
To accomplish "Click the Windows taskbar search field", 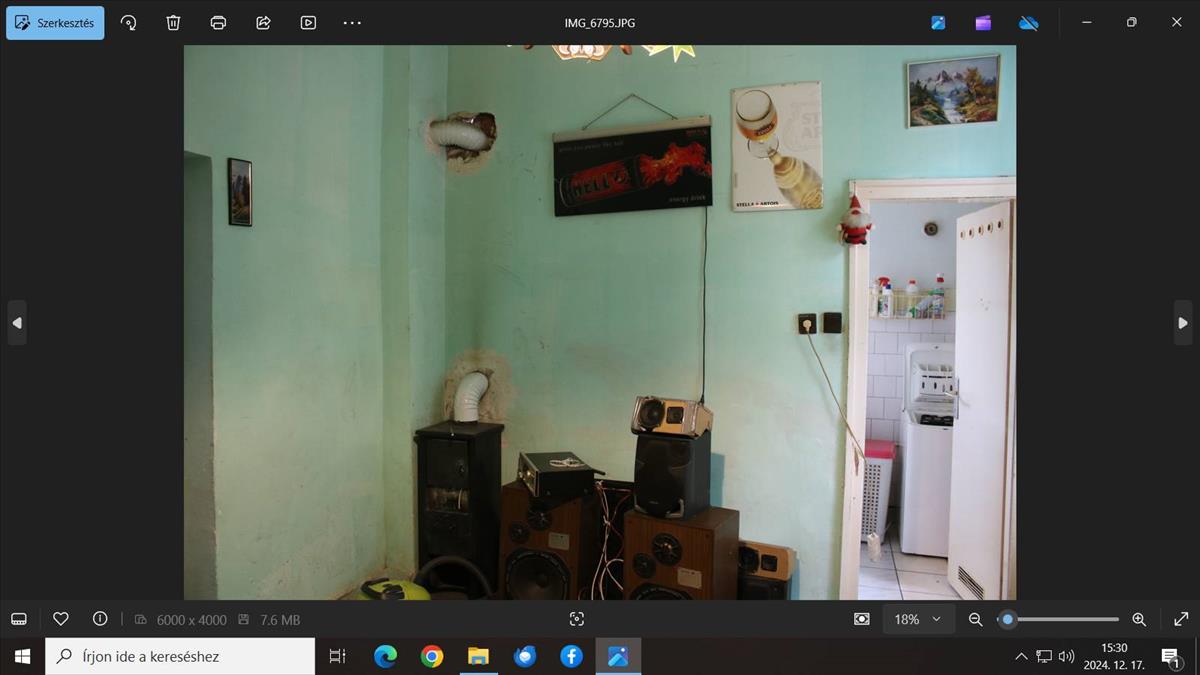I will (x=180, y=656).
